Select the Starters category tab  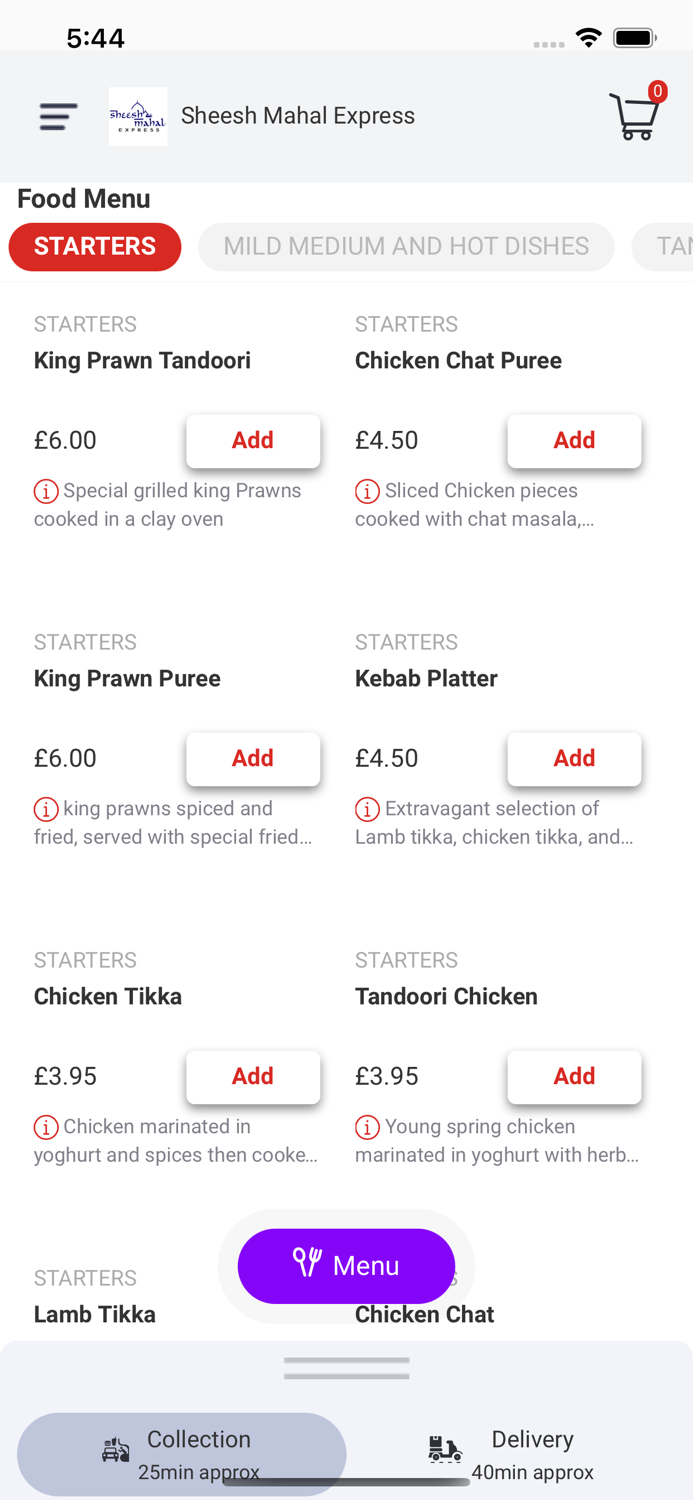pos(95,246)
